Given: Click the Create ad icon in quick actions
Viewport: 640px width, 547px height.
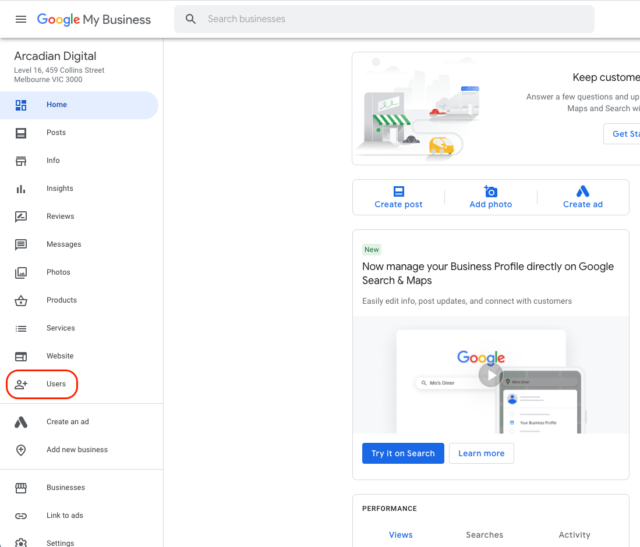Looking at the screenshot, I should (582, 191).
